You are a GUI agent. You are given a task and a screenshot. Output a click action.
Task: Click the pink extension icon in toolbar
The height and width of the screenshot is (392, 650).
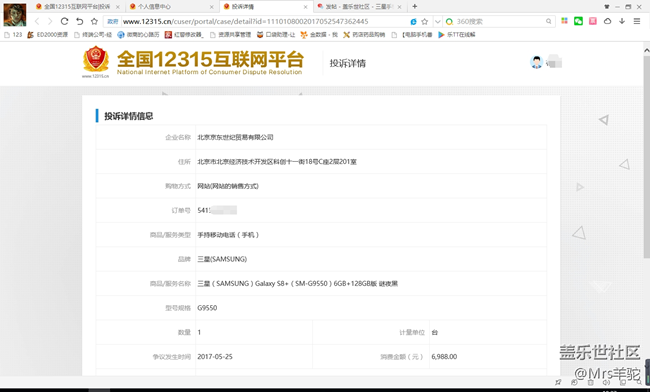(x=593, y=21)
